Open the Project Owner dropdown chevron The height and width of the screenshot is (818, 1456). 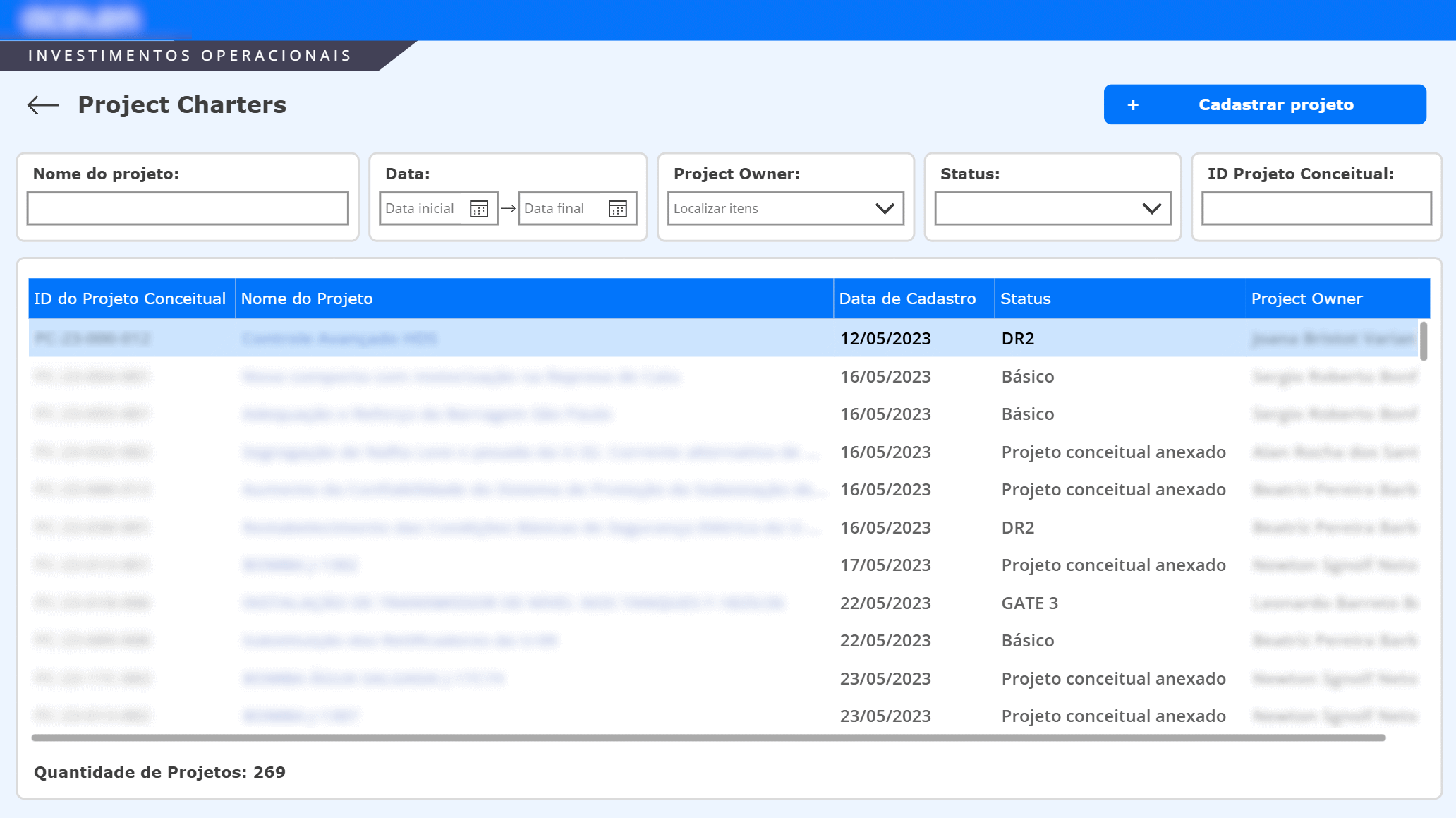point(884,208)
